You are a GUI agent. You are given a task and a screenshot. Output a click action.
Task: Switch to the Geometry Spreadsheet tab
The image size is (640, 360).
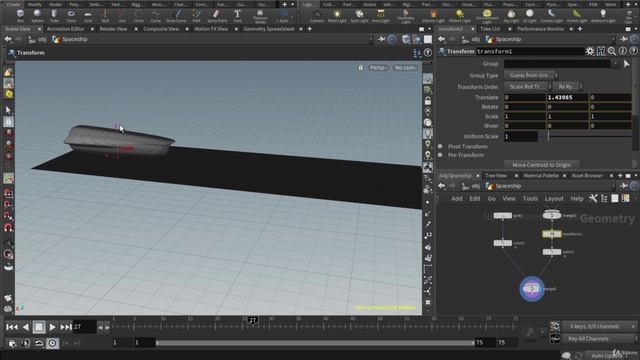(269, 29)
